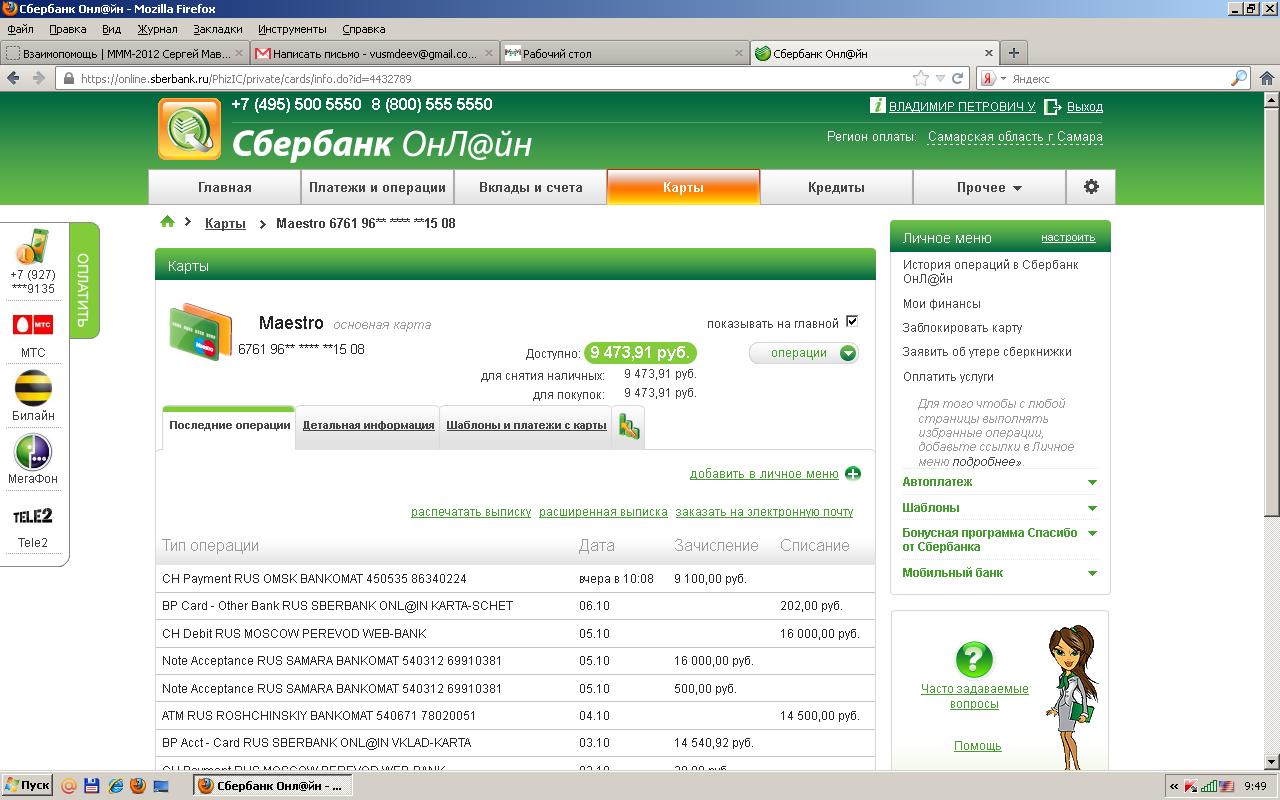The width and height of the screenshot is (1280, 800).
Task: Click the Выход logout link
Action: [x=1085, y=107]
